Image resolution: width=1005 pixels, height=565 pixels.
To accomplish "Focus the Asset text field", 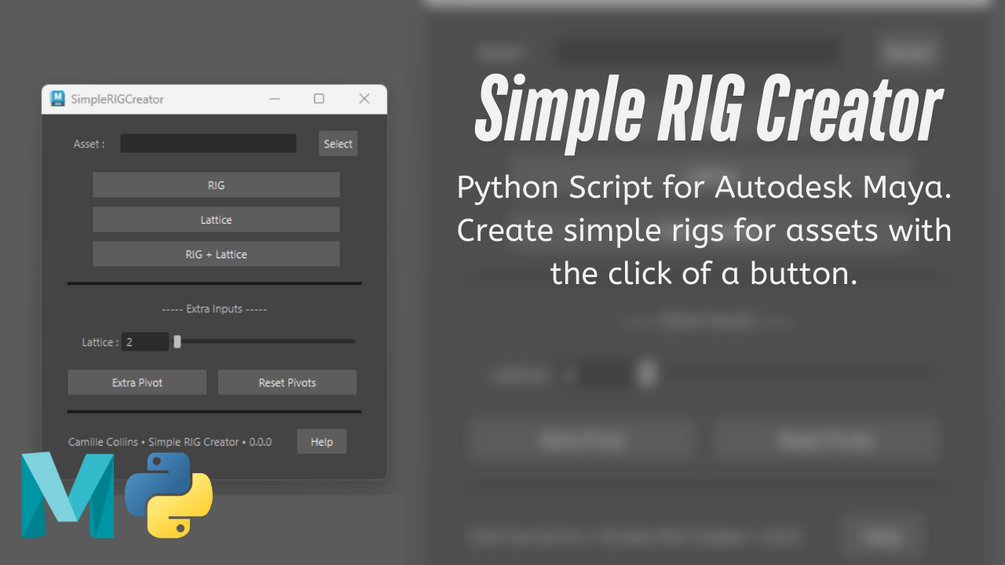I will 208,143.
